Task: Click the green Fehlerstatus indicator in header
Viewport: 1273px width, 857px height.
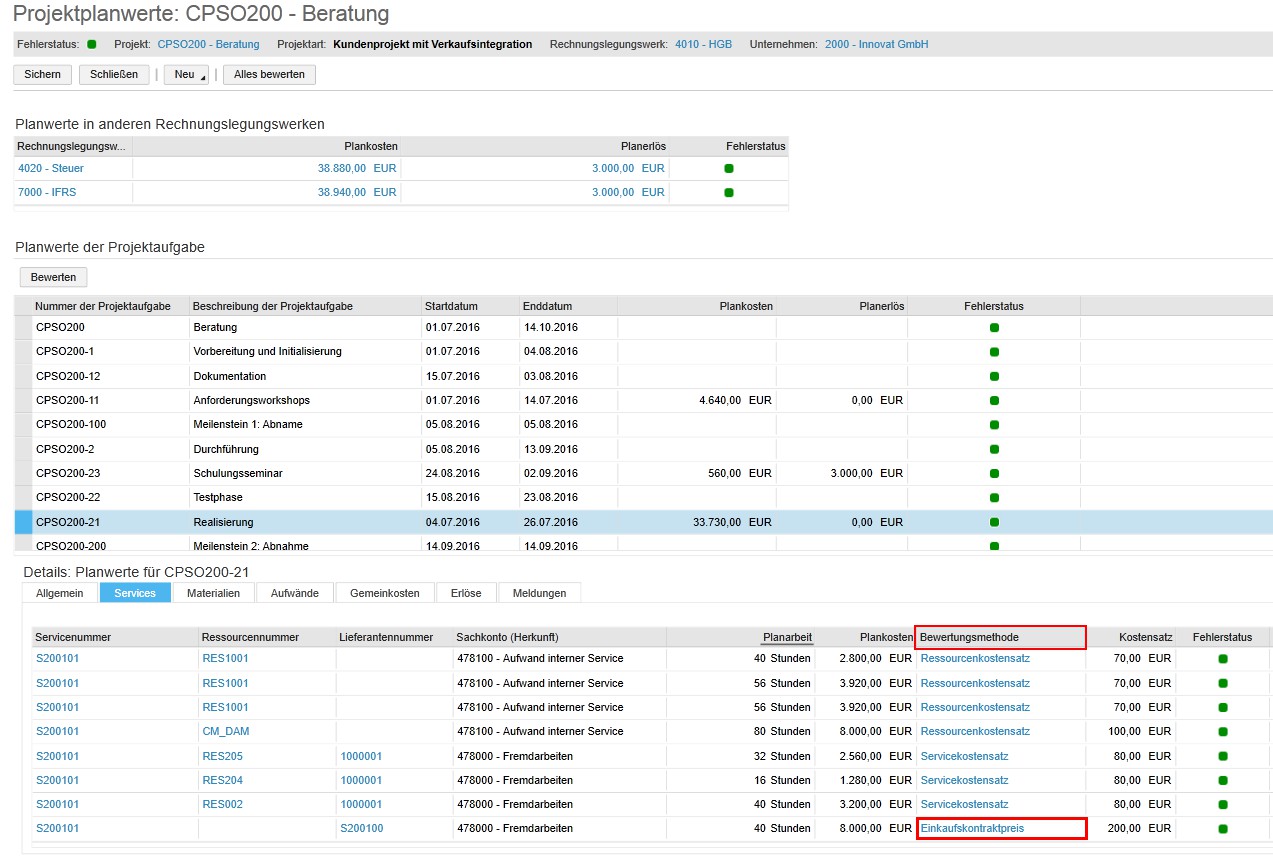Action: 92,44
